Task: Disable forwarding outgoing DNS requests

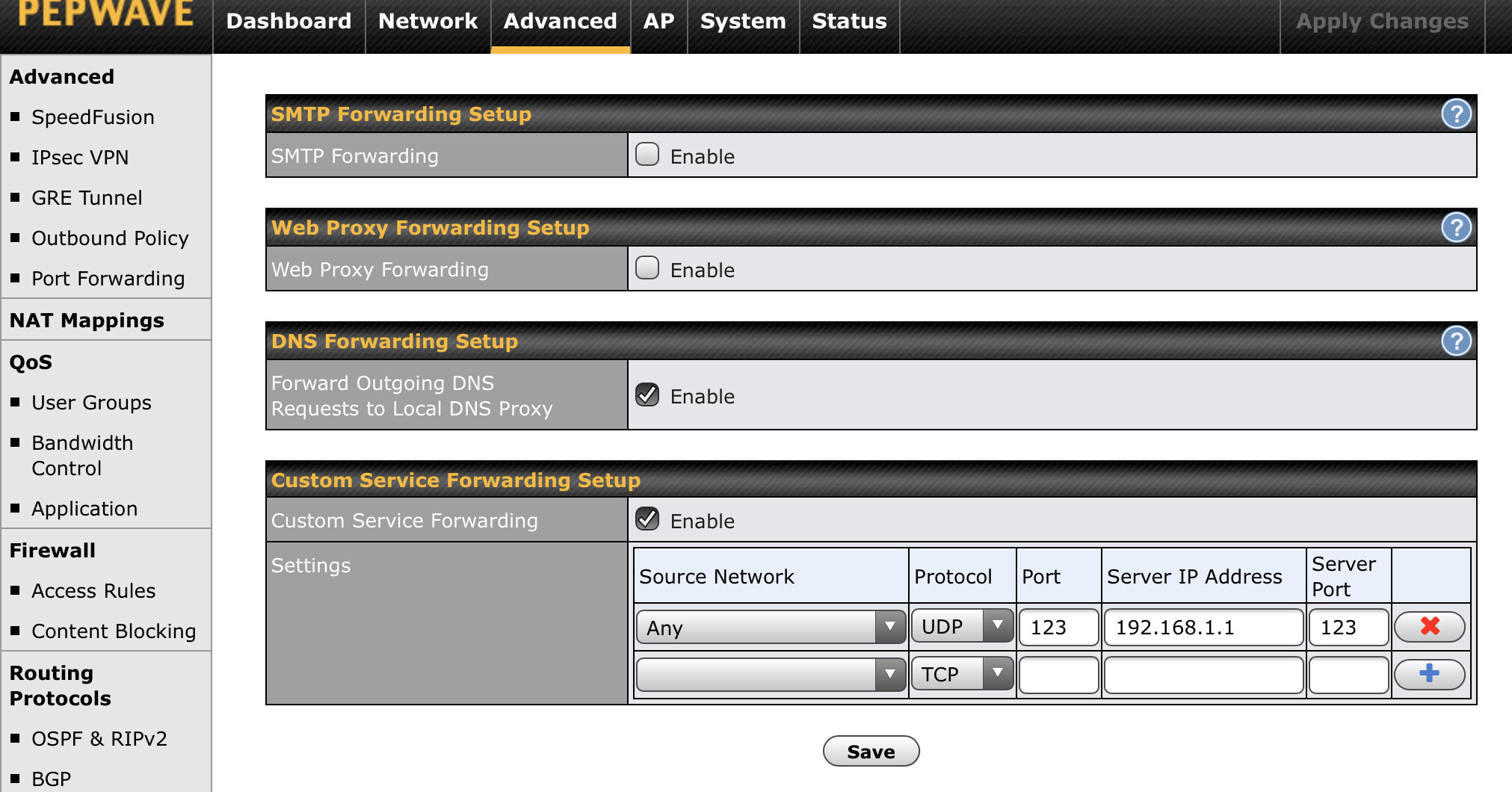Action: [647, 395]
